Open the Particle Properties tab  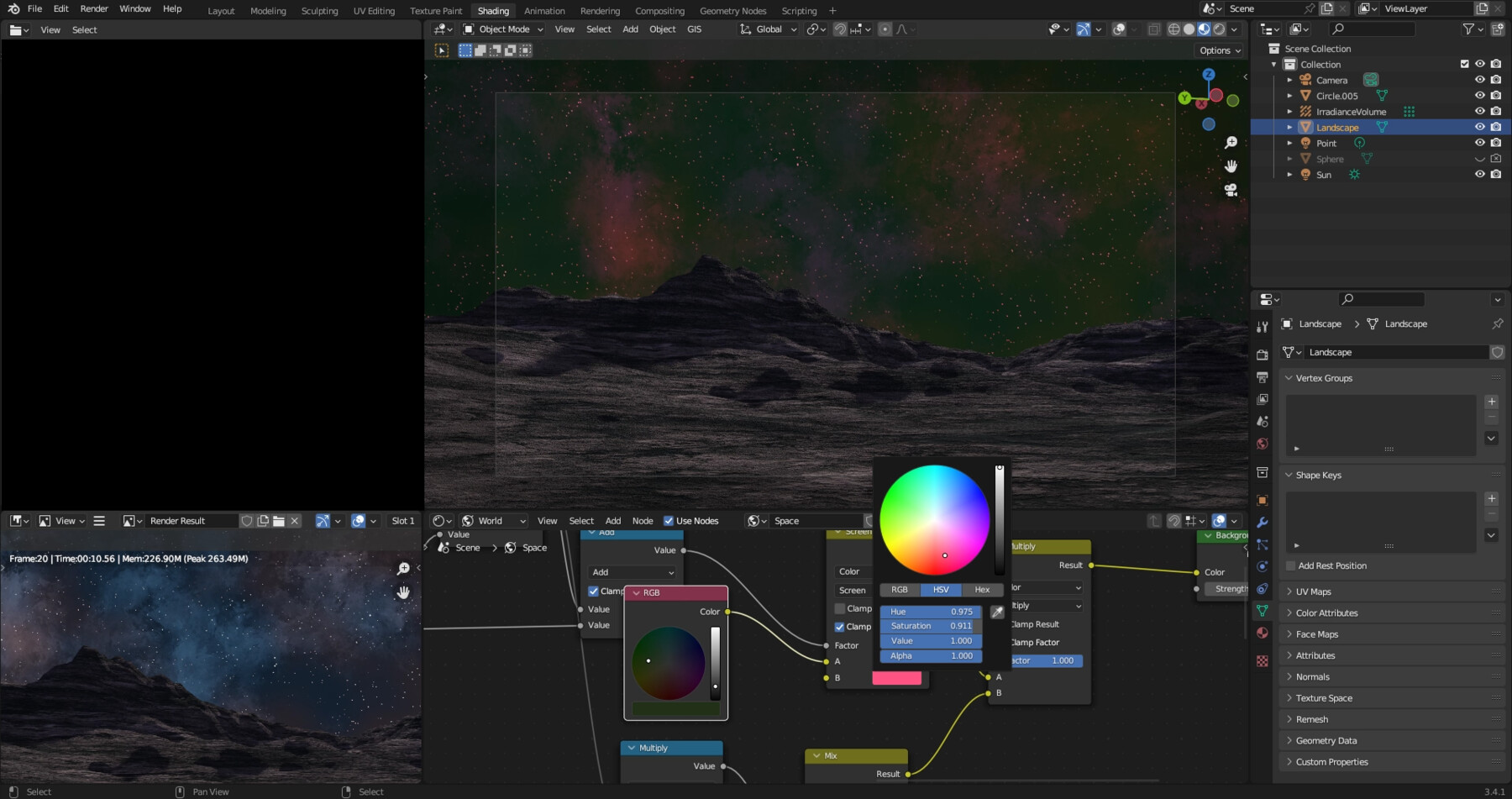[x=1263, y=543]
